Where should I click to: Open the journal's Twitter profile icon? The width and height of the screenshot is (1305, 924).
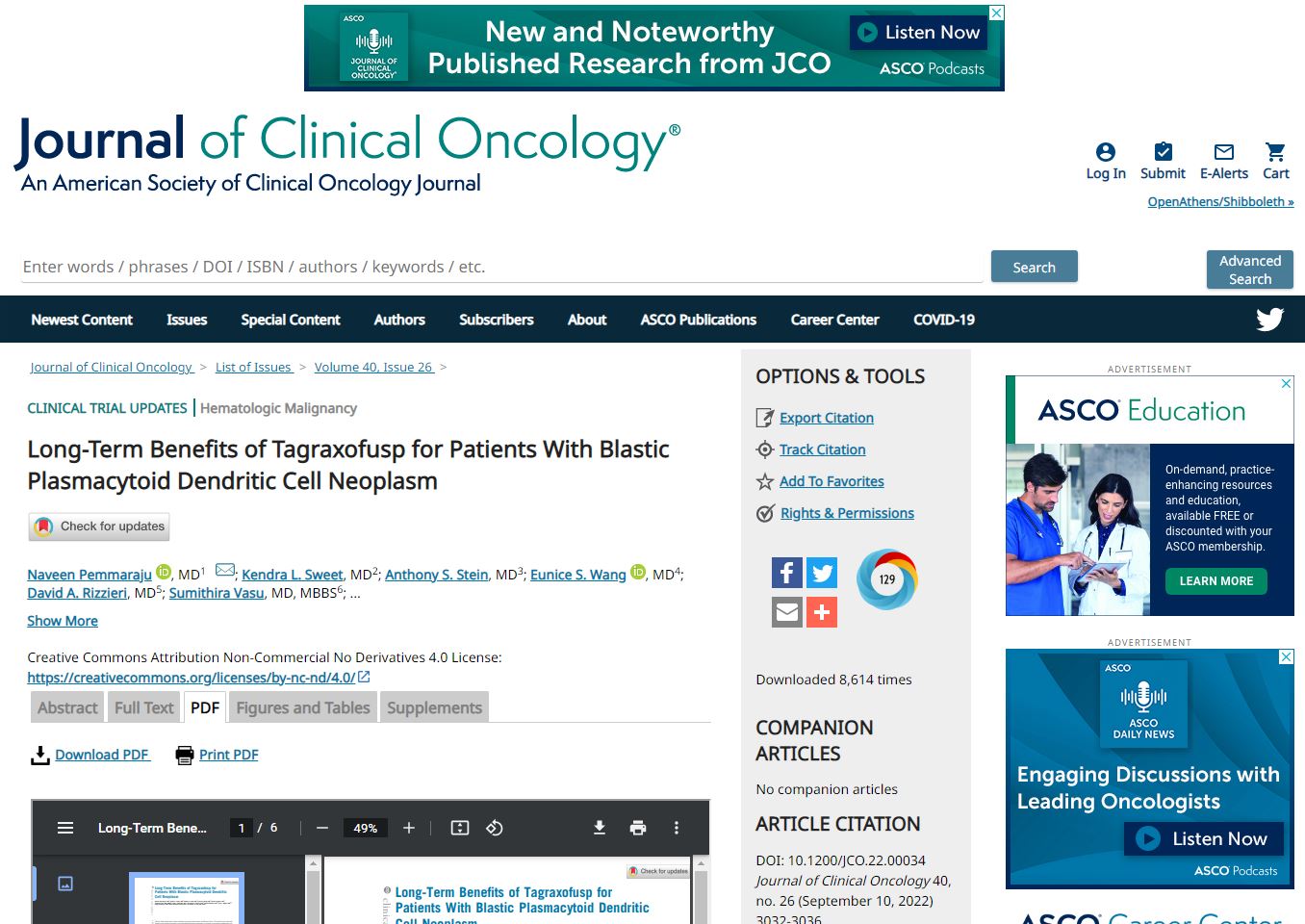pyautogui.click(x=1269, y=319)
